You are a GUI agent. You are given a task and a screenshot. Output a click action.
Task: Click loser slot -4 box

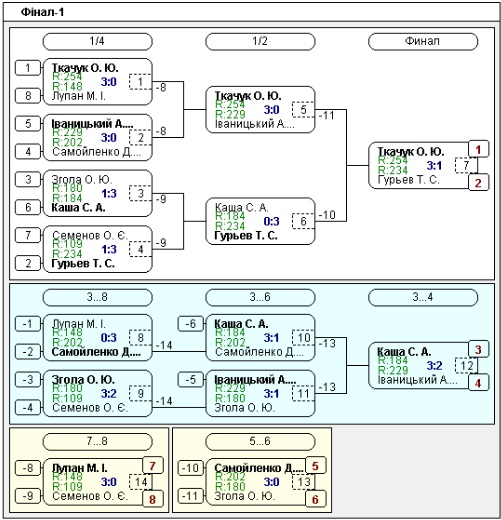pos(28,408)
